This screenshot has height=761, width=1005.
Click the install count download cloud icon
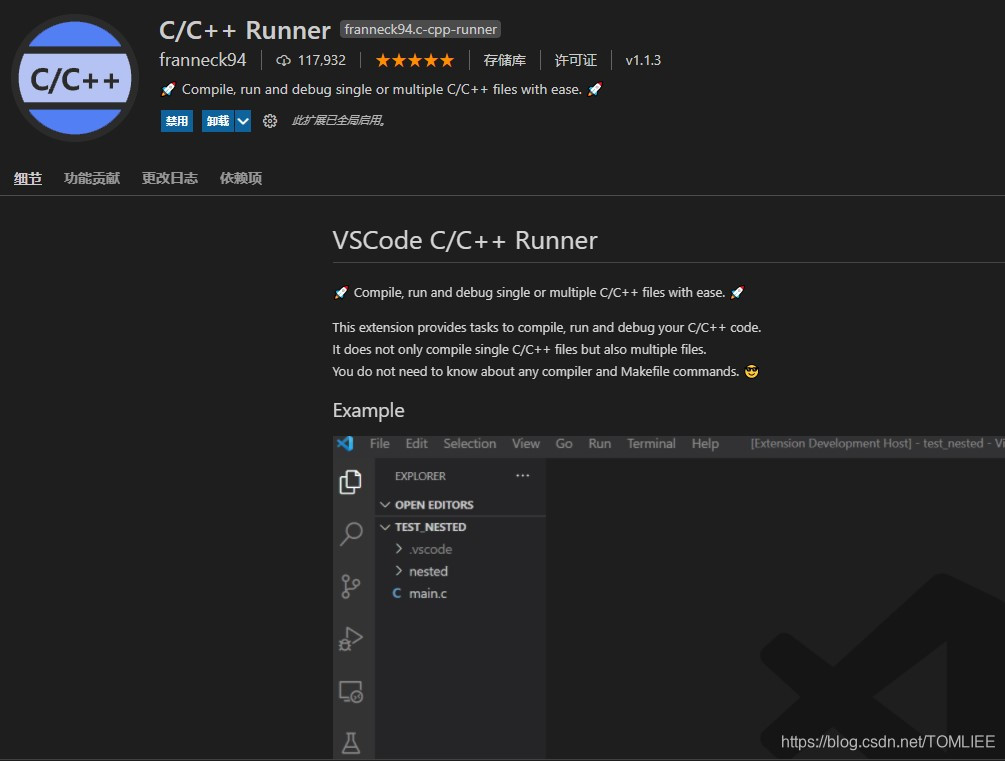pyautogui.click(x=283, y=60)
